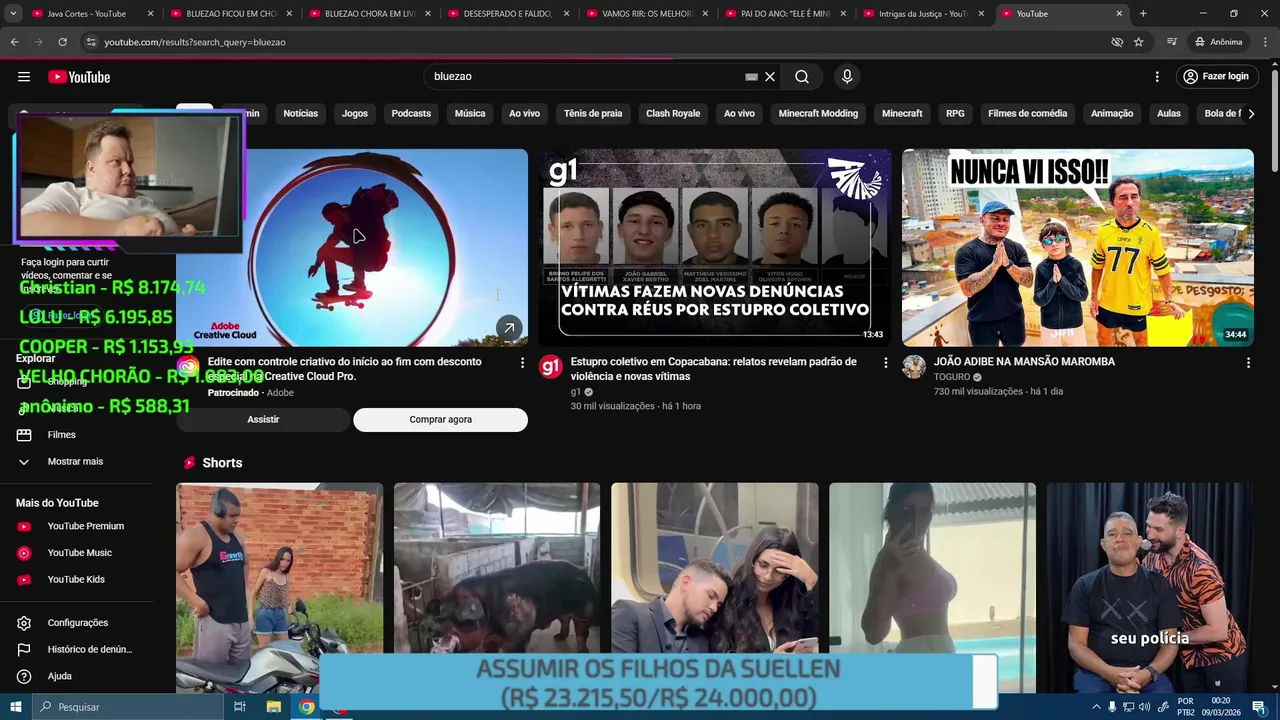Go back in browser history
Viewport: 1280px width, 720px height.
[14, 42]
